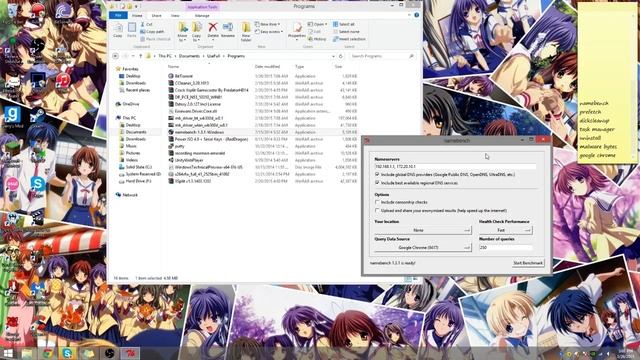Screen dimensions: 640x360
Task: Toggle Include global DNS providers checkbox
Action: [377, 174]
